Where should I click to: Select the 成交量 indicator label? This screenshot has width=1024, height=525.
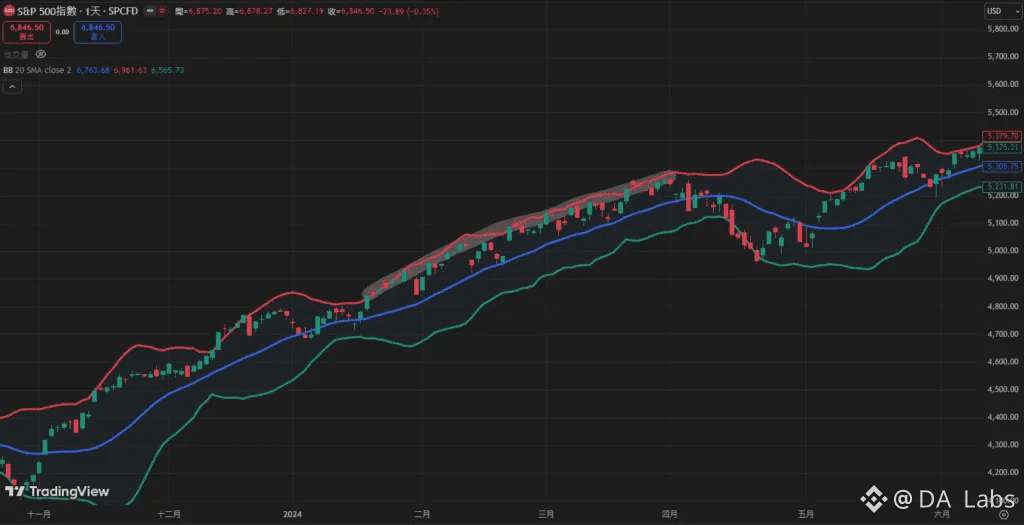[x=16, y=54]
